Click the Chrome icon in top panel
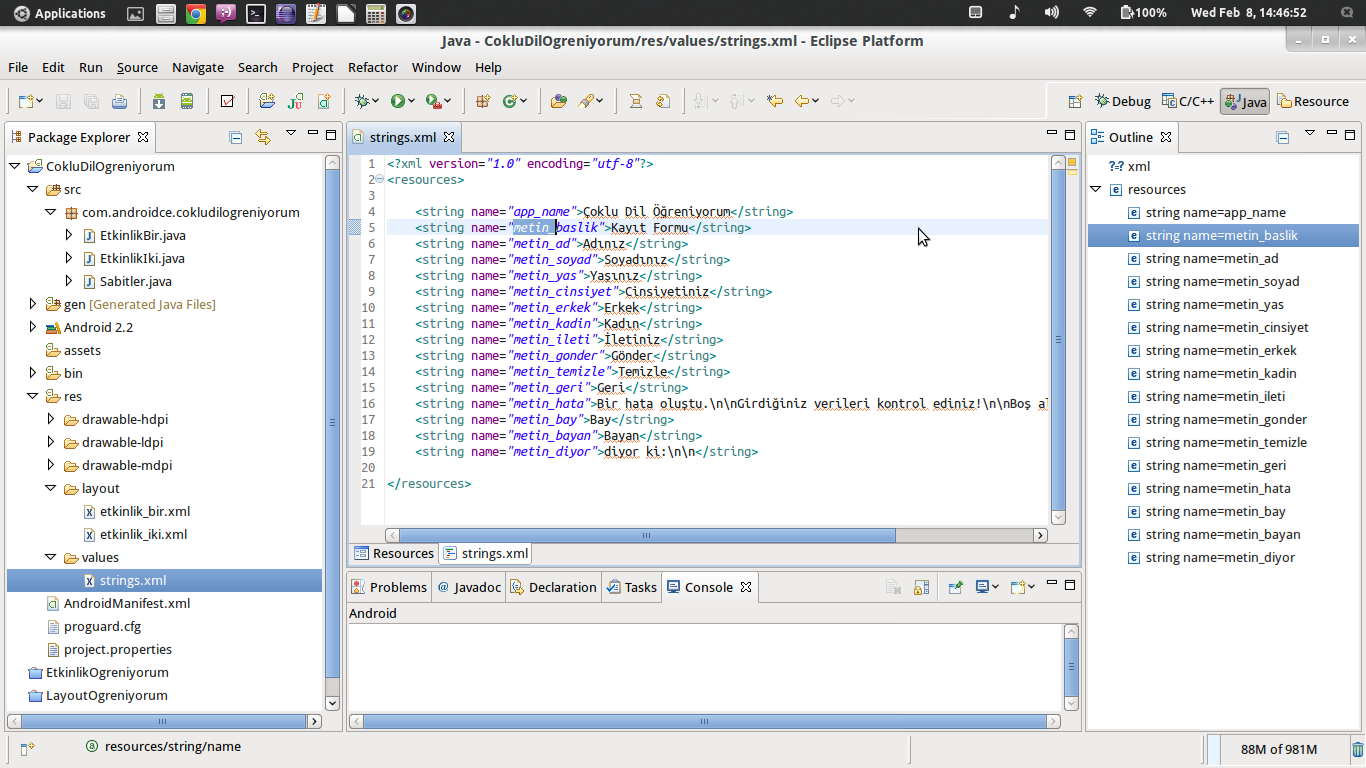 pos(196,13)
